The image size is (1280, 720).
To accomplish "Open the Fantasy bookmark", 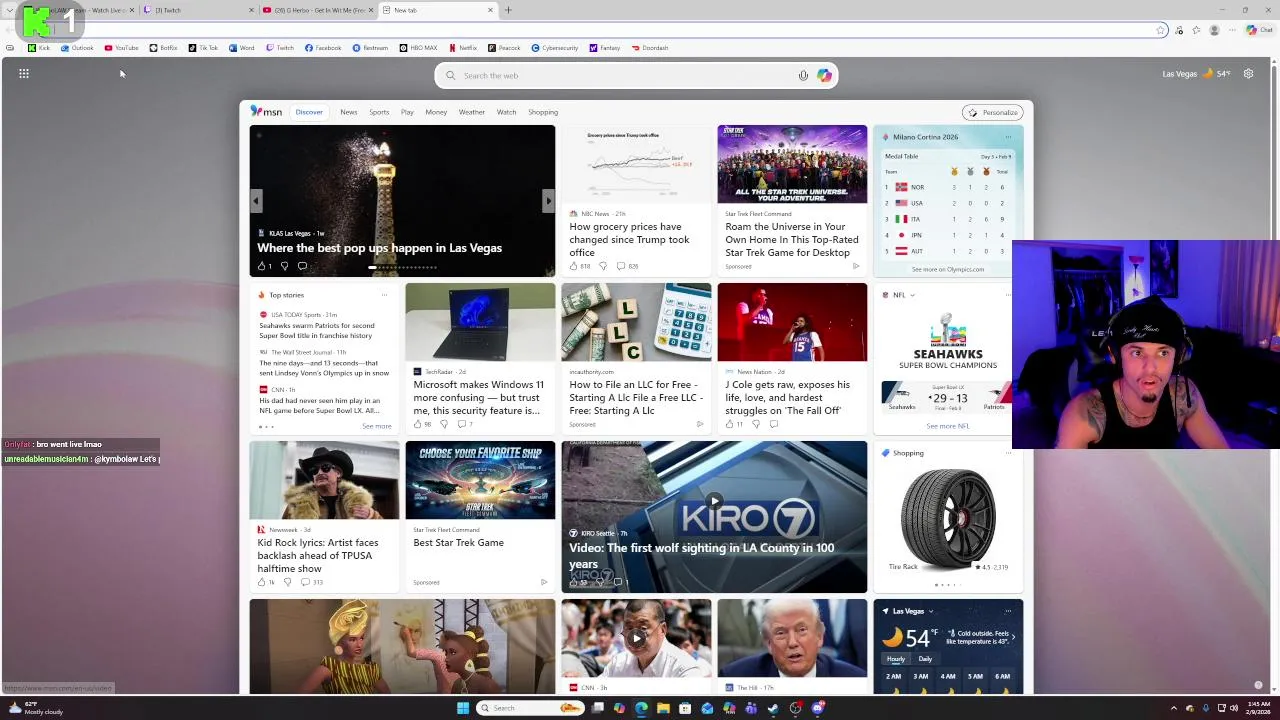I will tap(605, 48).
